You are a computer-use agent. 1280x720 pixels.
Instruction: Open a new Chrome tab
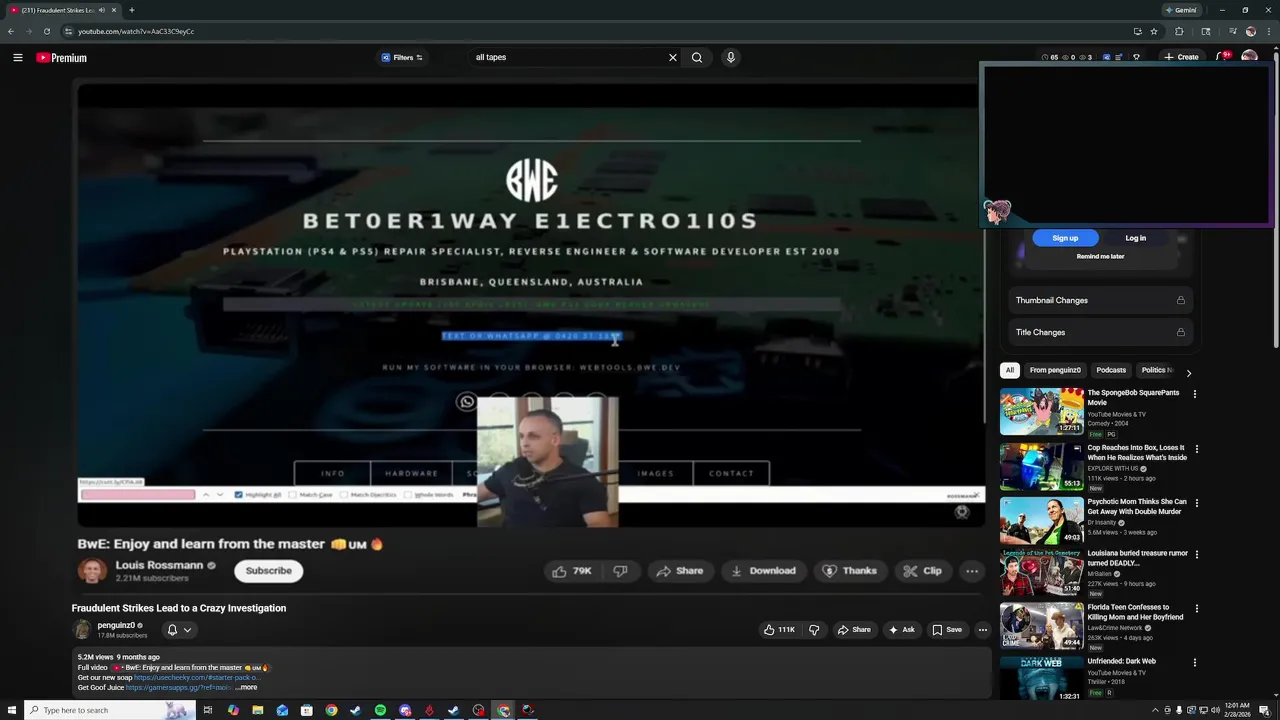131,10
